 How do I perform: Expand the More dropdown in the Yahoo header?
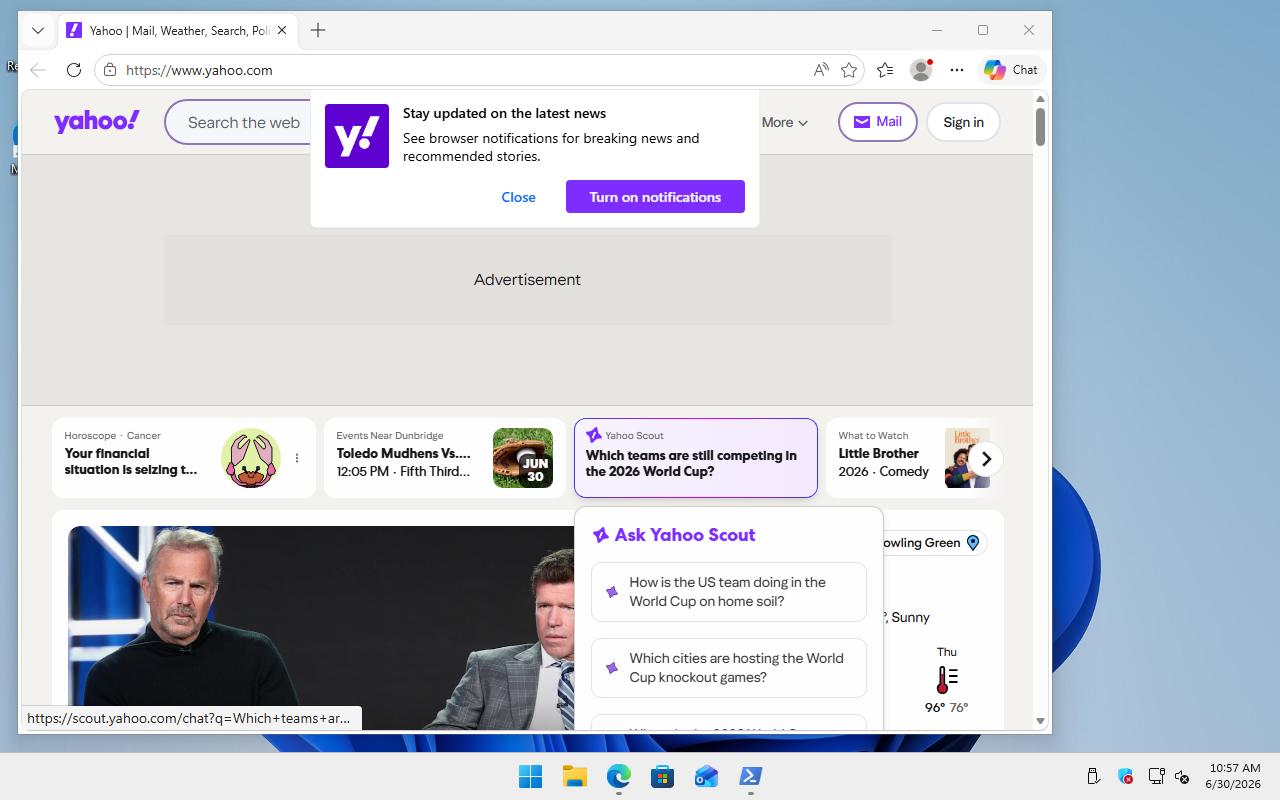coord(785,122)
